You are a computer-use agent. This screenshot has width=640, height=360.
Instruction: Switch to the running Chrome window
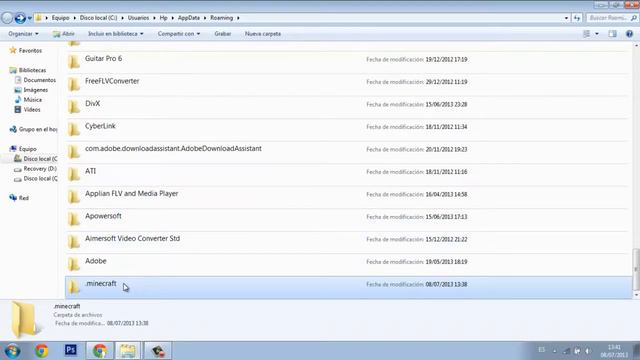(100, 351)
